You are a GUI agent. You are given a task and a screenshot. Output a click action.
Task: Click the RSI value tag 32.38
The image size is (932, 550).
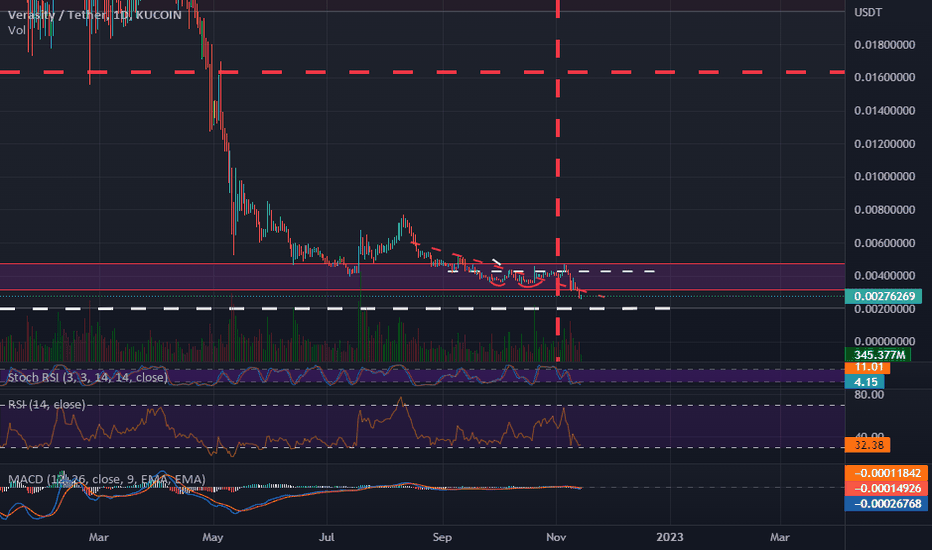[x=867, y=445]
